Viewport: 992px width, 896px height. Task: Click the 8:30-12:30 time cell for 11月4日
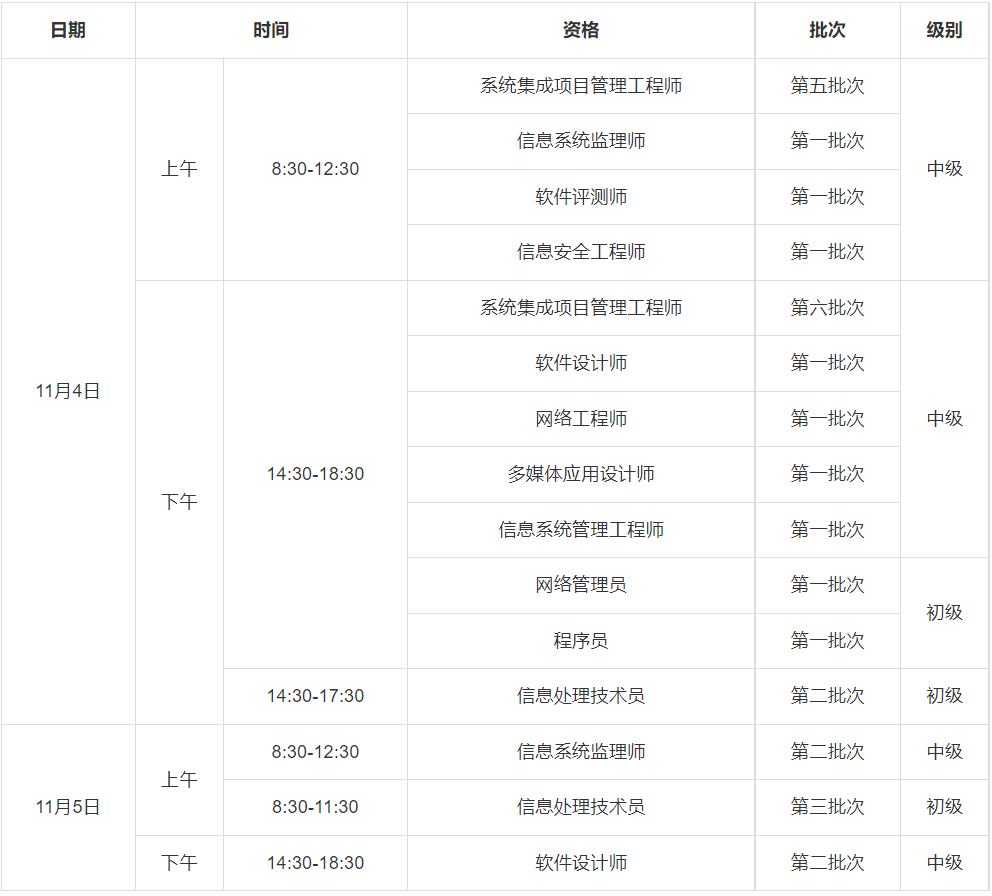click(x=315, y=169)
